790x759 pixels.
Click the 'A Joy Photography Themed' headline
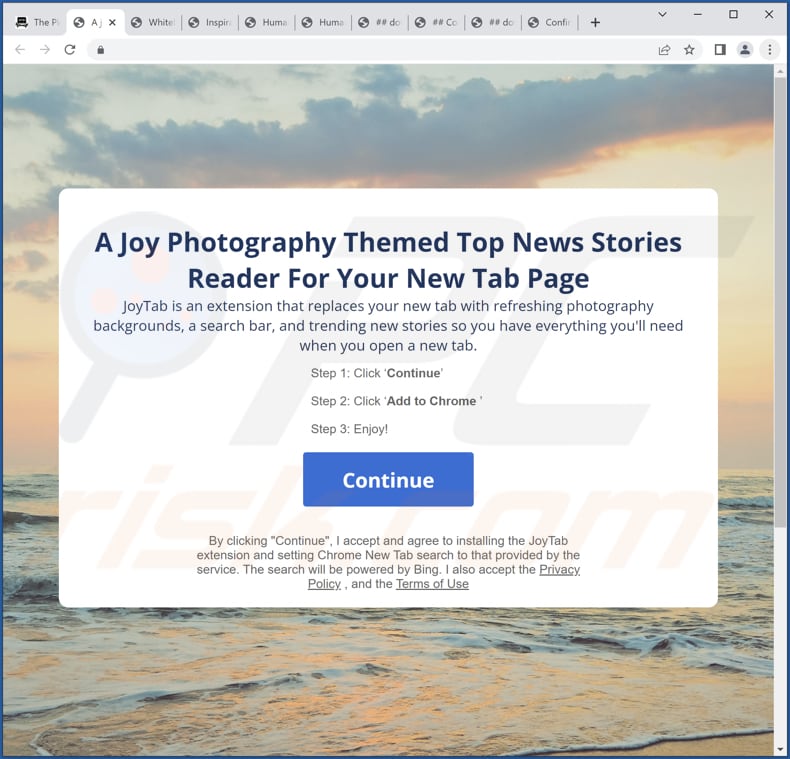(x=388, y=260)
